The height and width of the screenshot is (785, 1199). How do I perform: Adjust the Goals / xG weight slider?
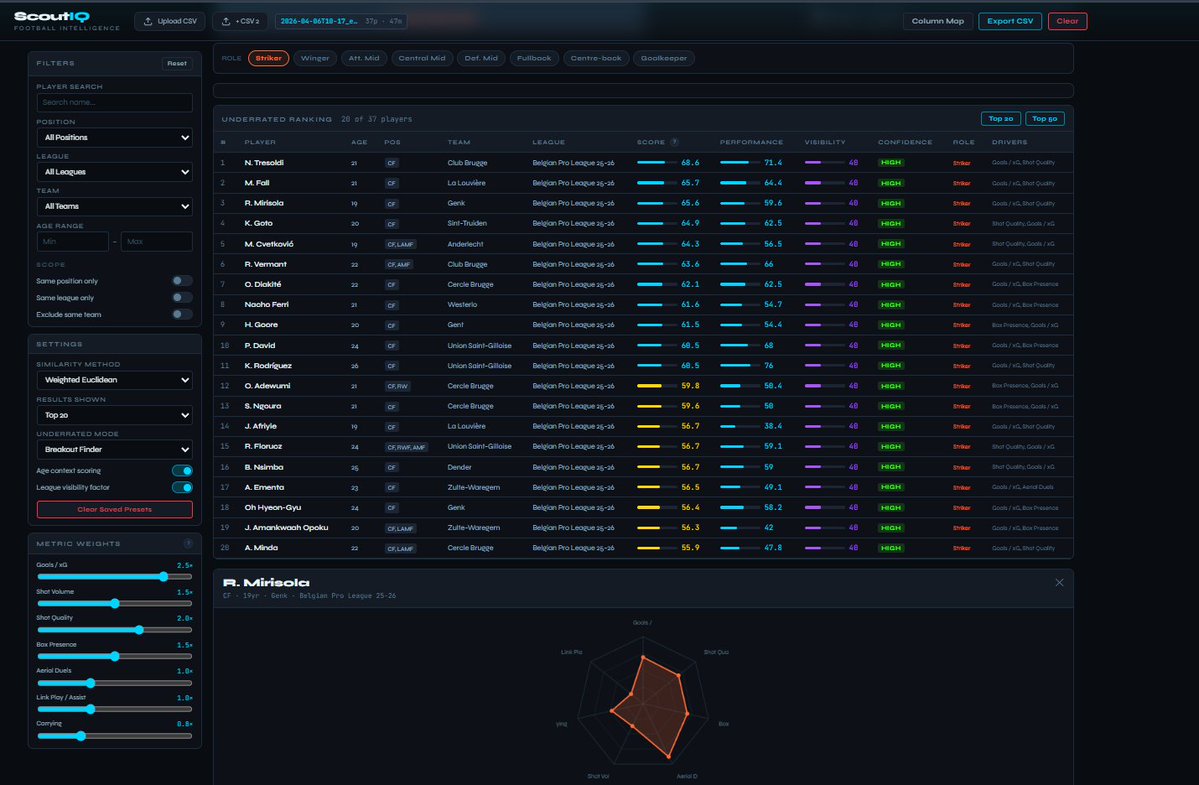point(115,577)
